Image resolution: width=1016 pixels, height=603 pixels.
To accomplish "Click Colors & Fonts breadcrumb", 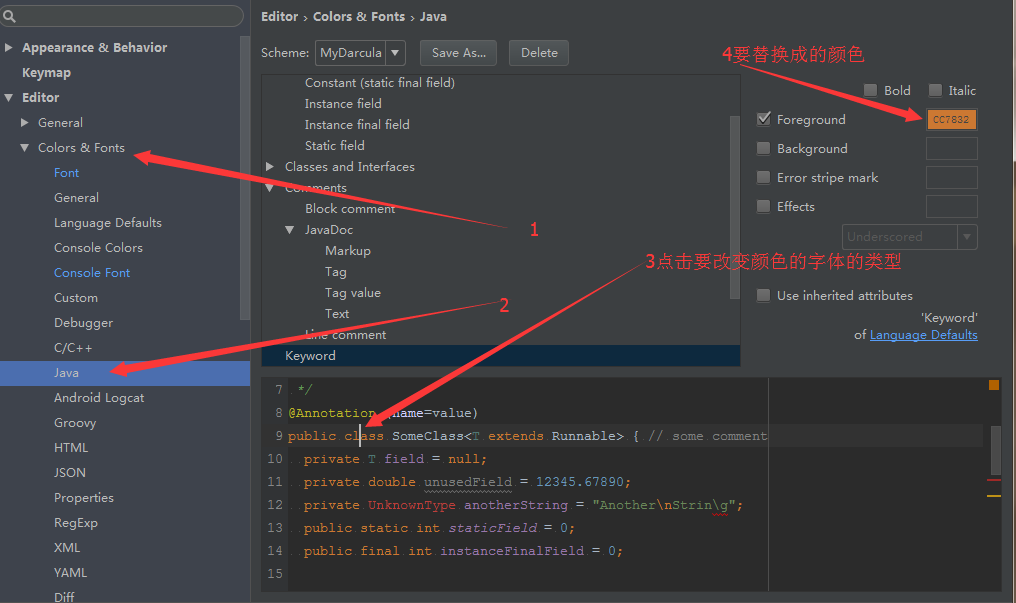I will [359, 17].
